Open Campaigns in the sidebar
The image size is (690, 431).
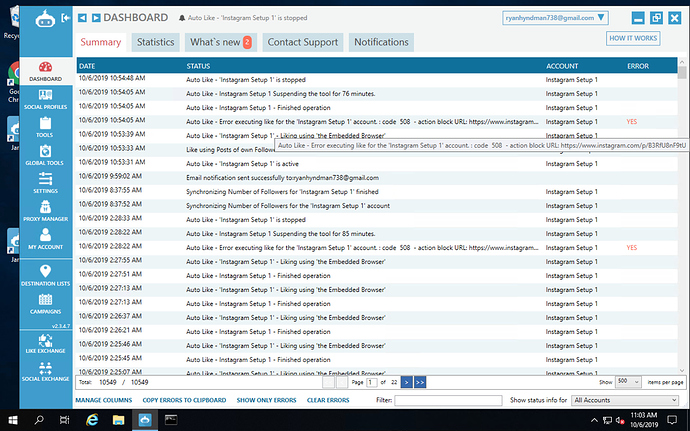(45, 304)
